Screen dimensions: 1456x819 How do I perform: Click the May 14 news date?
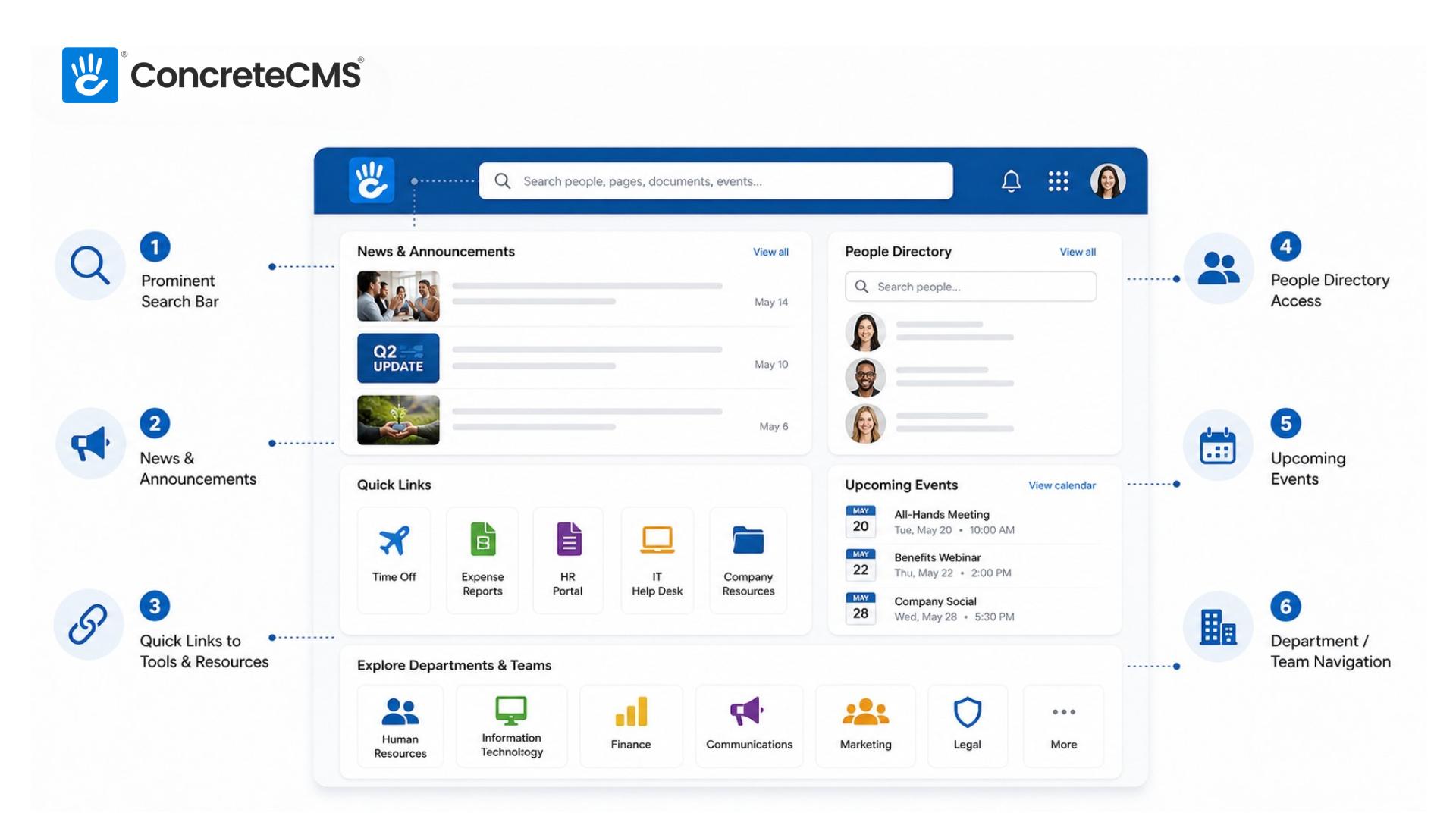pos(771,302)
